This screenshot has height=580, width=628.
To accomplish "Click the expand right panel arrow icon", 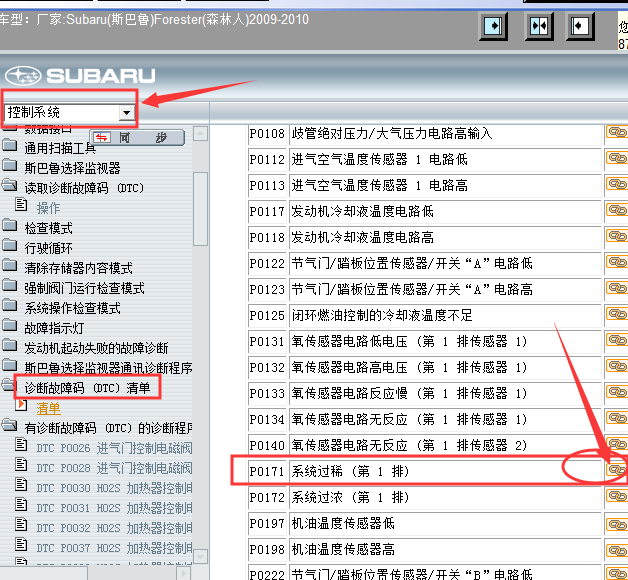I will tap(493, 26).
